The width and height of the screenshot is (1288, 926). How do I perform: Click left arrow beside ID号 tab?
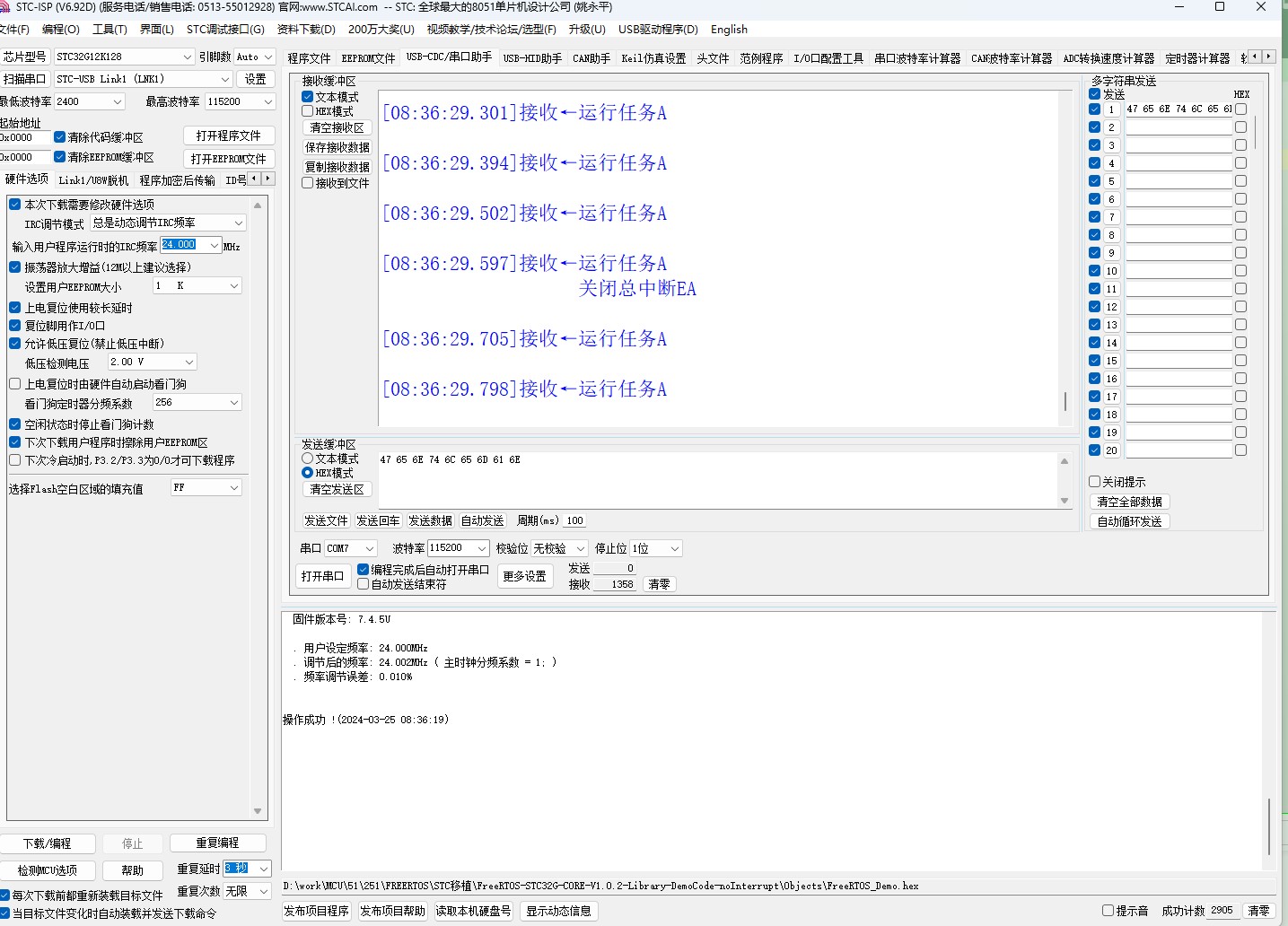pos(254,179)
